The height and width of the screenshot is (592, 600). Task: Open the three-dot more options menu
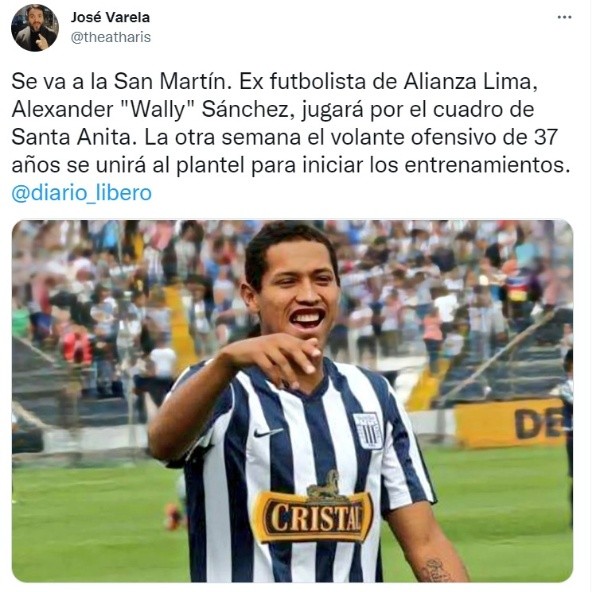(564, 17)
